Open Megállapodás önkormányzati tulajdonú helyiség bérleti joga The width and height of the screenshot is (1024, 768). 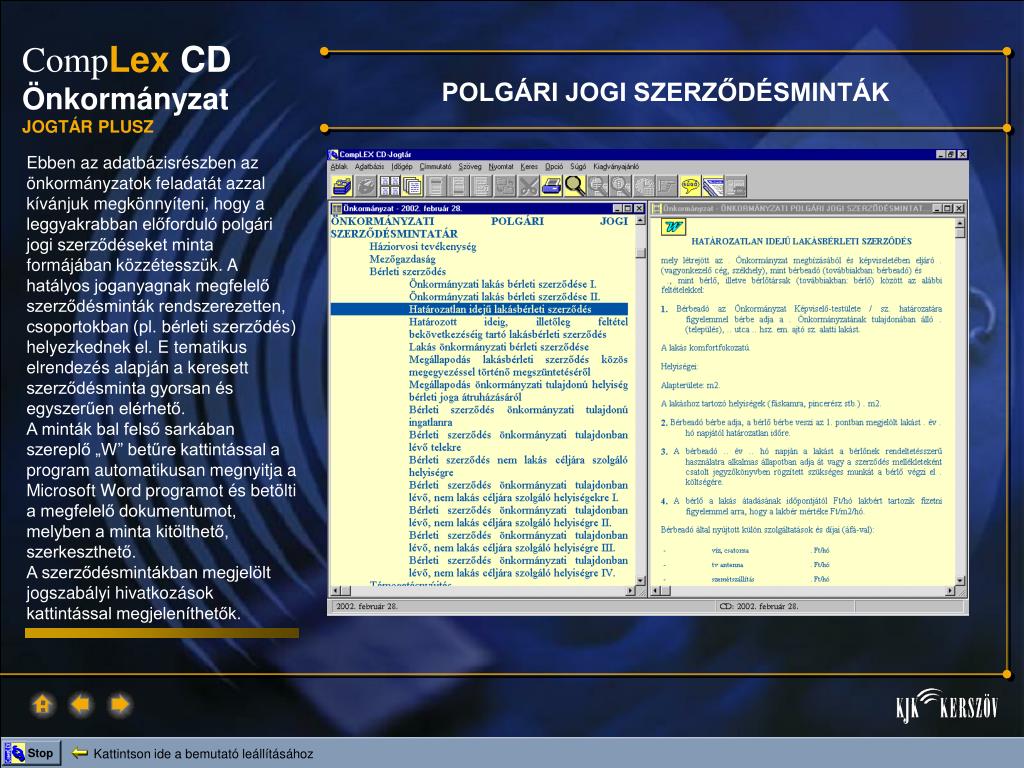click(x=518, y=391)
